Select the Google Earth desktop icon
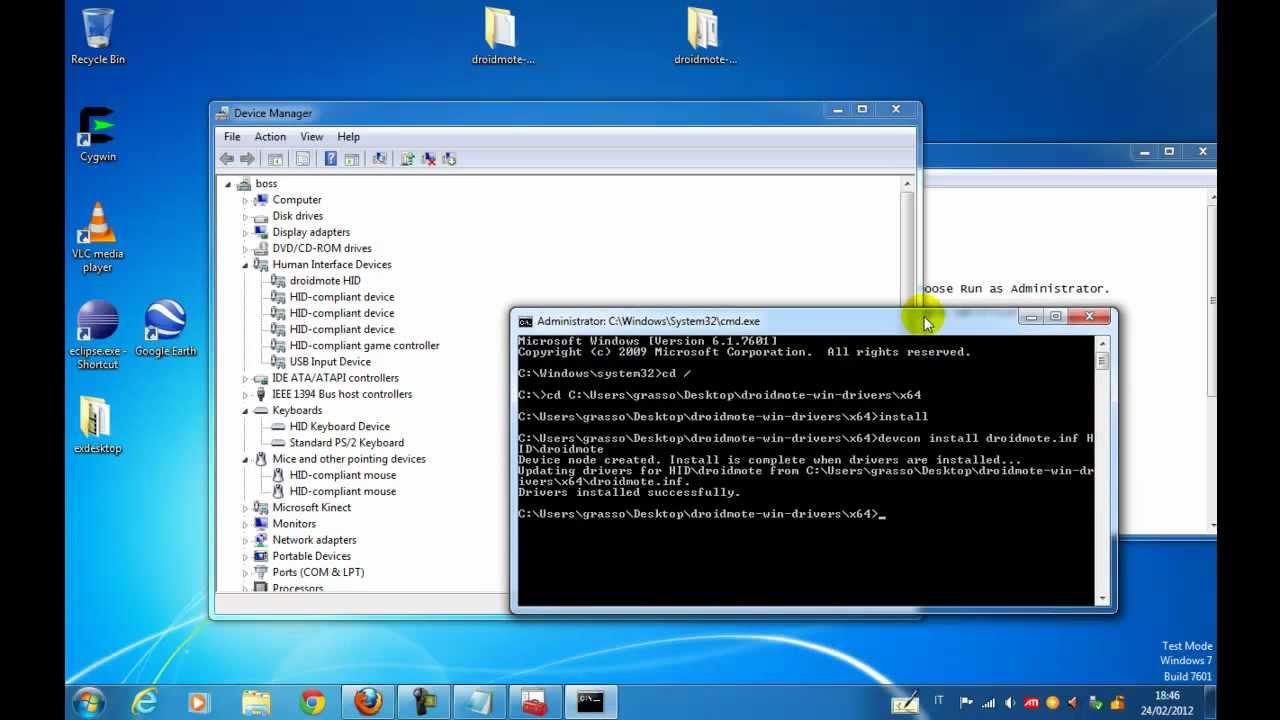1280x720 pixels. coord(166,329)
